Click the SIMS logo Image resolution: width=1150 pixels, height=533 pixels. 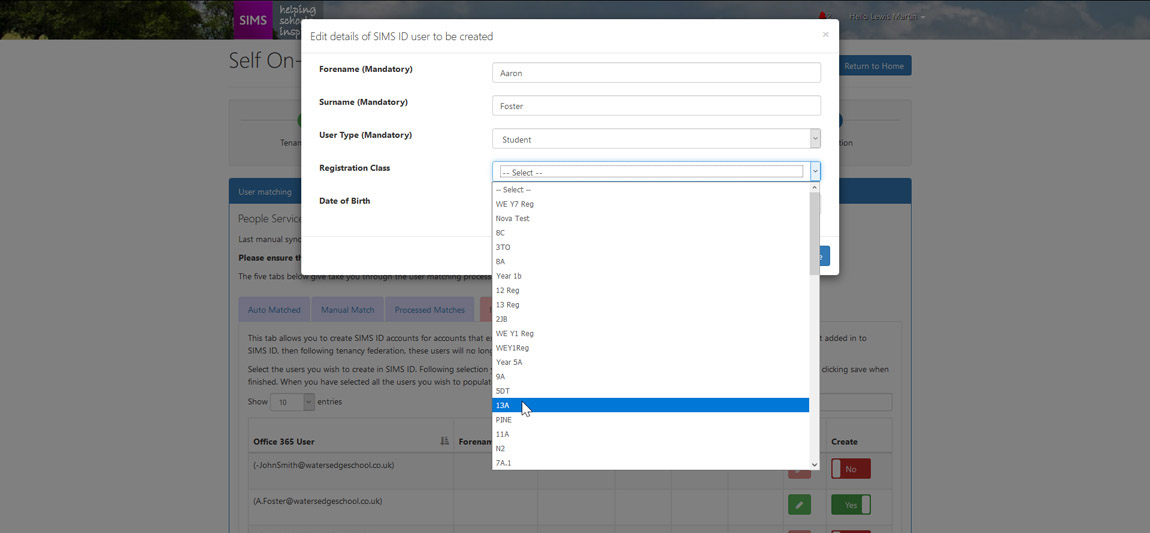(253, 20)
